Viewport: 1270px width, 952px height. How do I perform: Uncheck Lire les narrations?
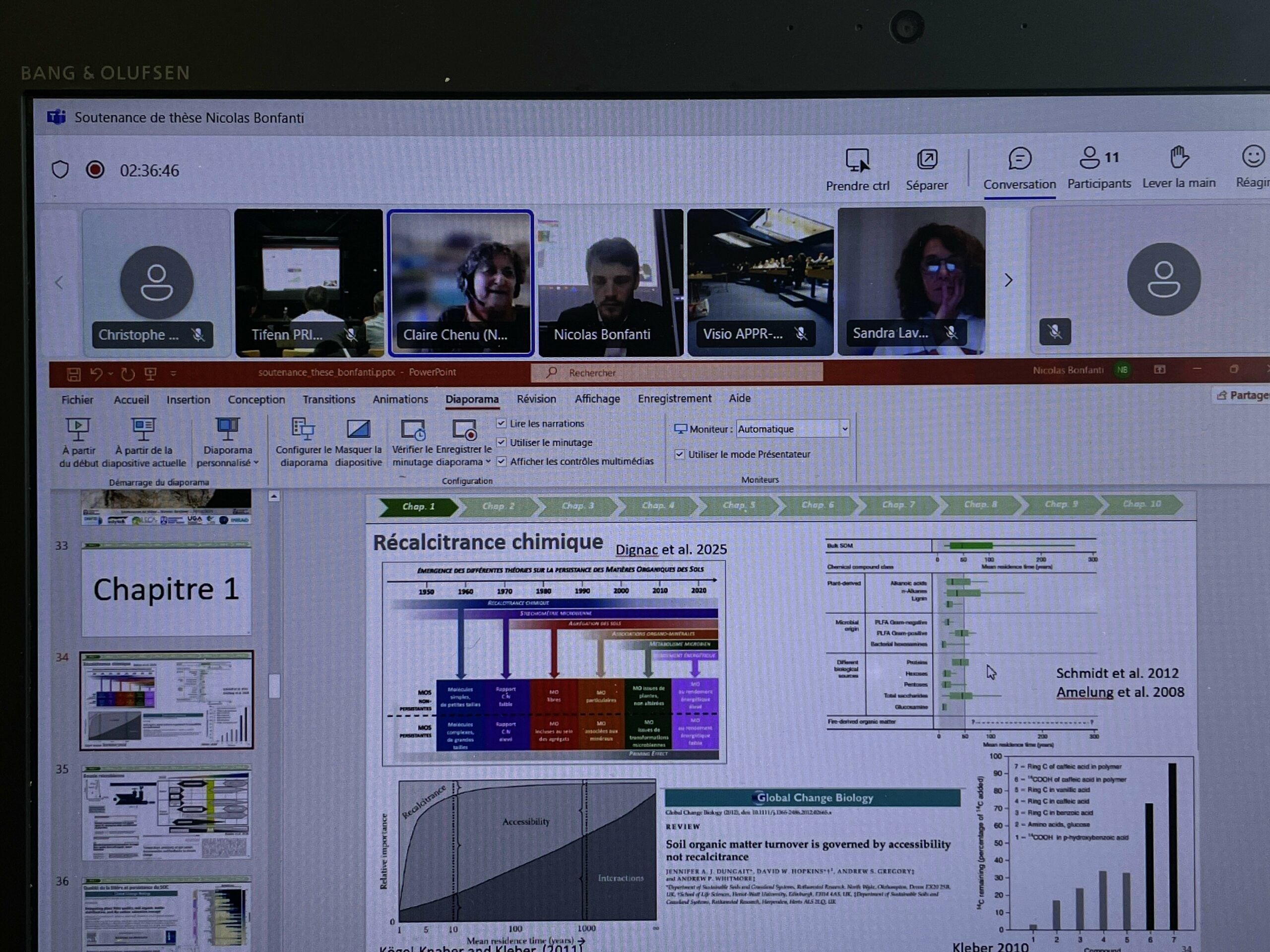501,423
